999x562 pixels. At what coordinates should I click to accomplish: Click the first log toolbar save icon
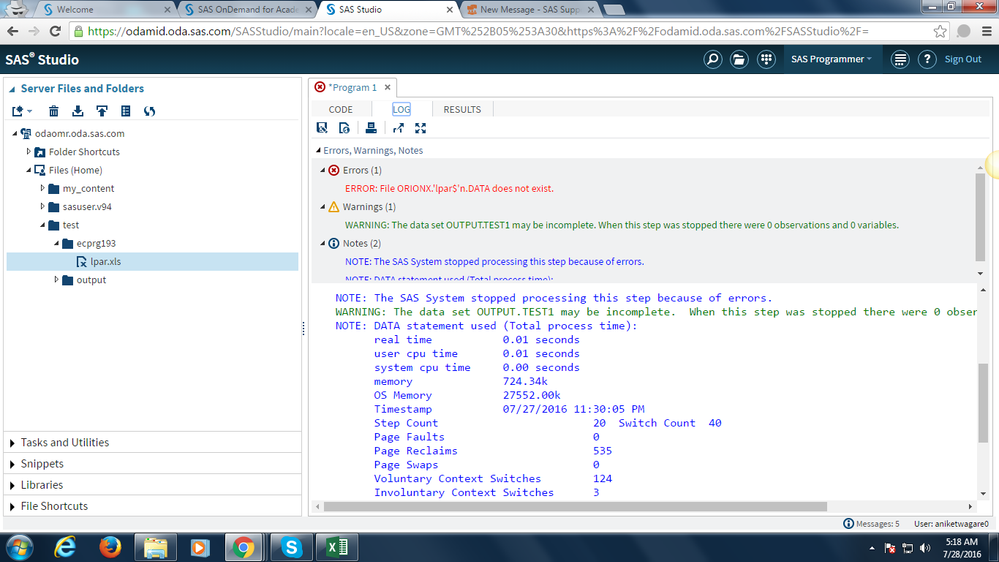322,128
